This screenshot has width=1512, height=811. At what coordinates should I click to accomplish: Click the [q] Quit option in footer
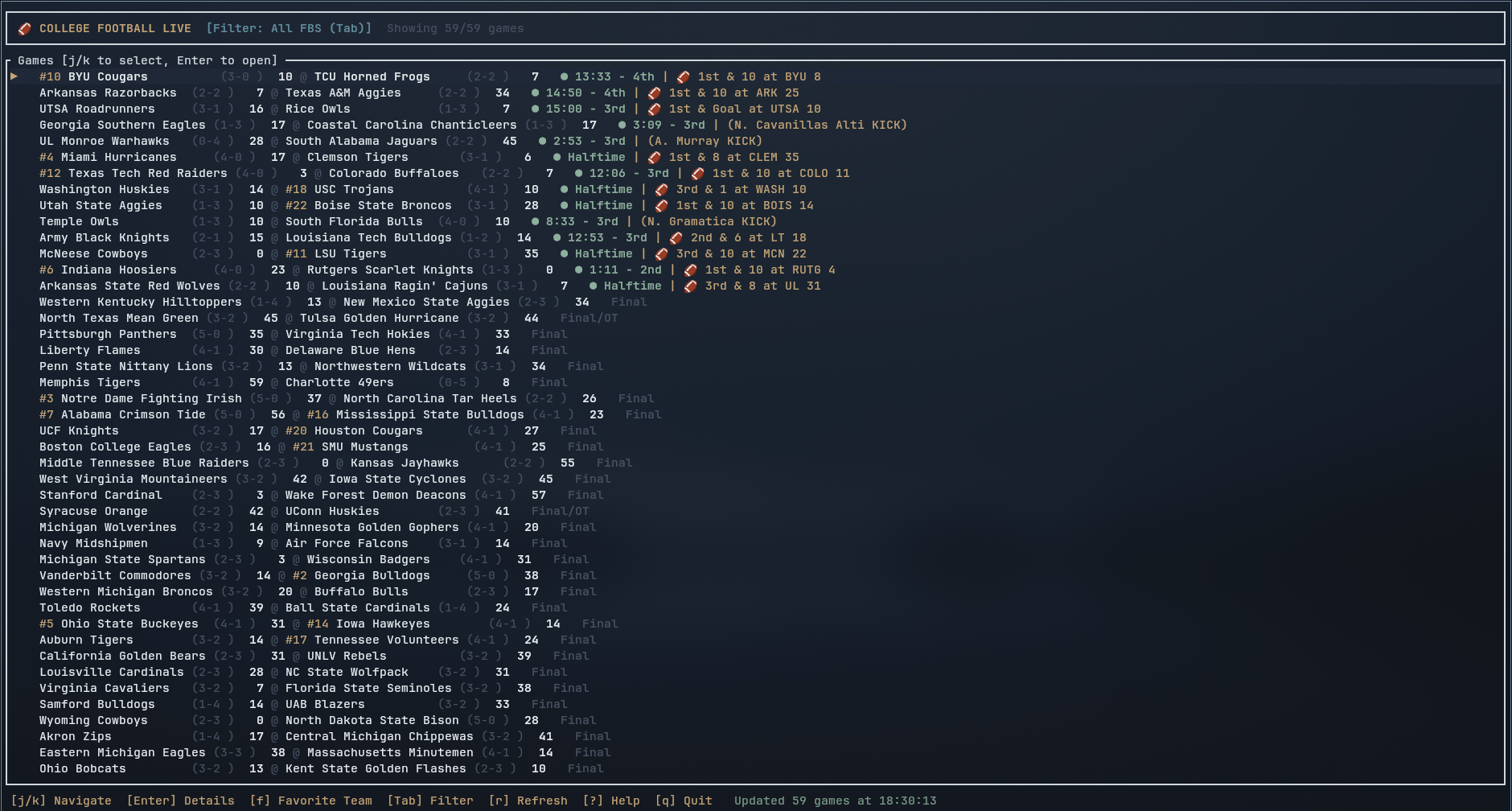(684, 801)
